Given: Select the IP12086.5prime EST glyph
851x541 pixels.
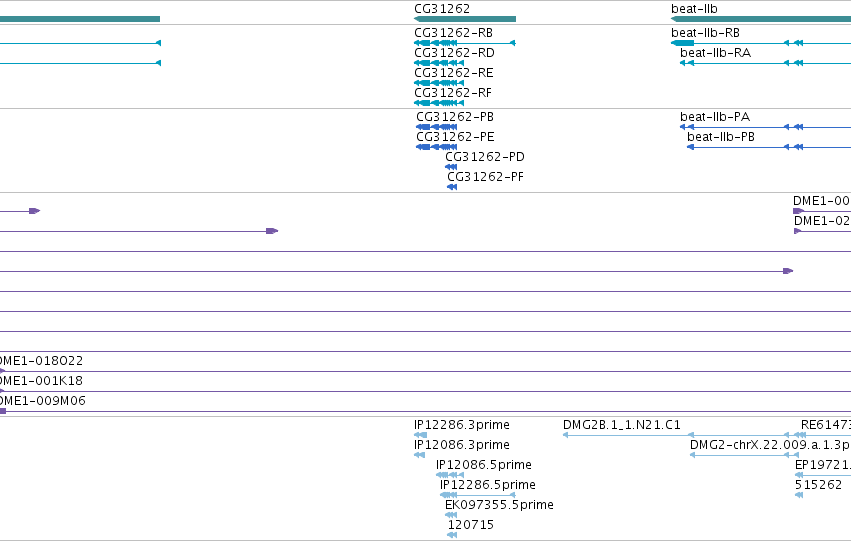Looking at the screenshot, I should [450, 475].
